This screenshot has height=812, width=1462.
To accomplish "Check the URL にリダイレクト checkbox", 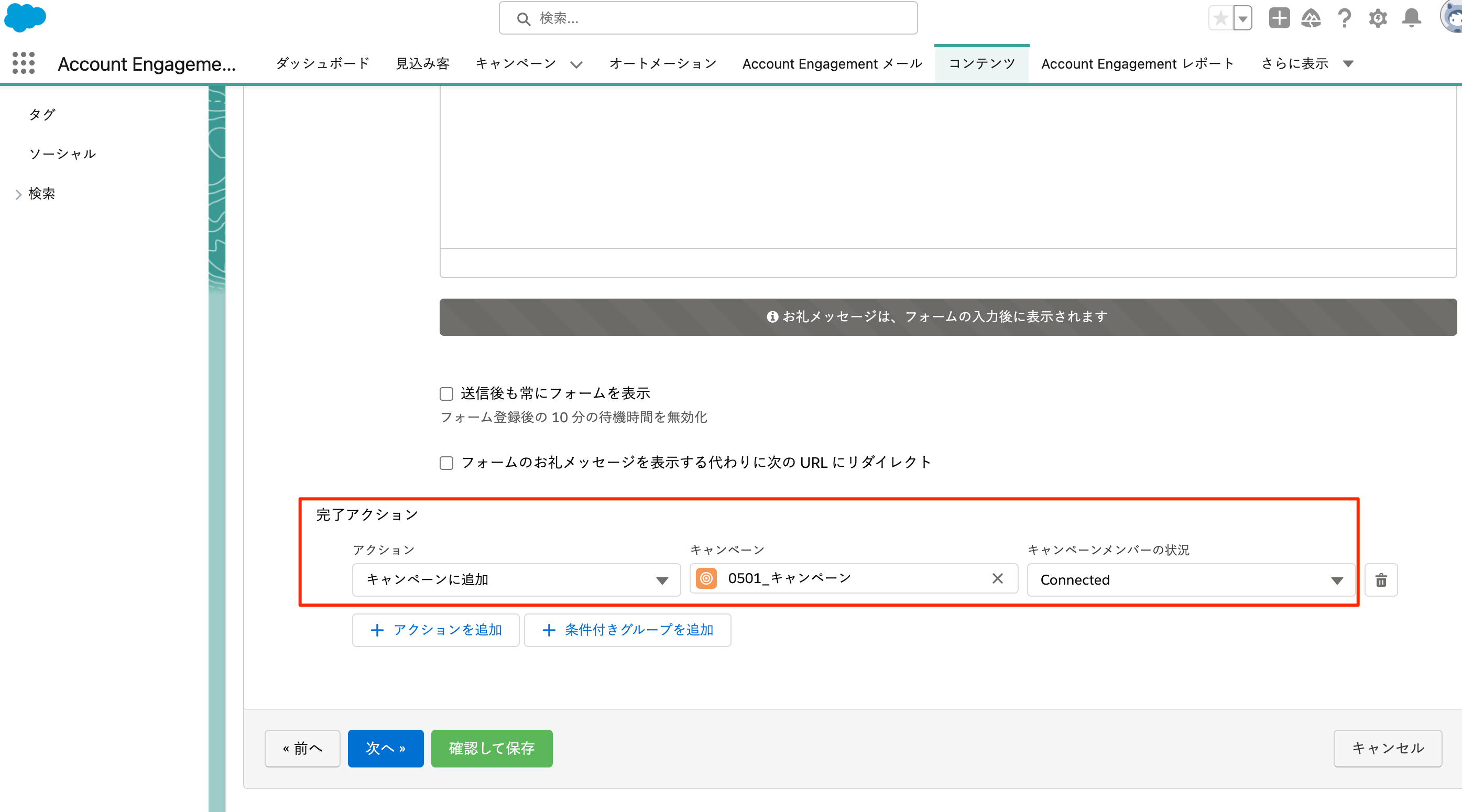I will [446, 463].
